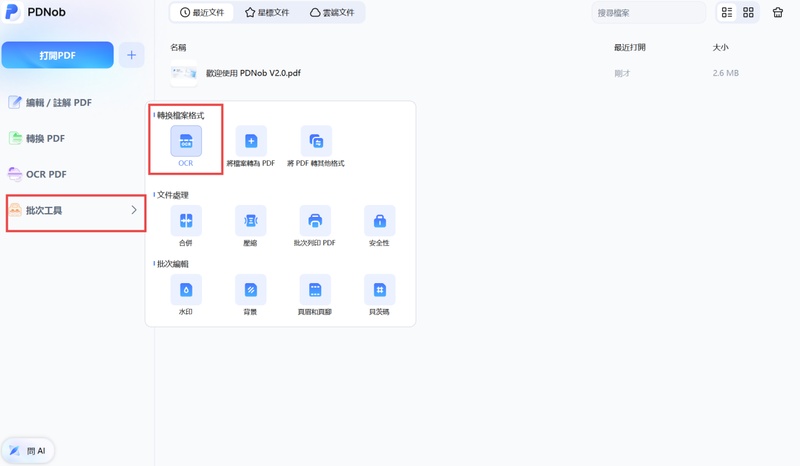Viewport: 800px width, 466px height.
Task: Open the batch OCR tool
Action: click(x=186, y=141)
